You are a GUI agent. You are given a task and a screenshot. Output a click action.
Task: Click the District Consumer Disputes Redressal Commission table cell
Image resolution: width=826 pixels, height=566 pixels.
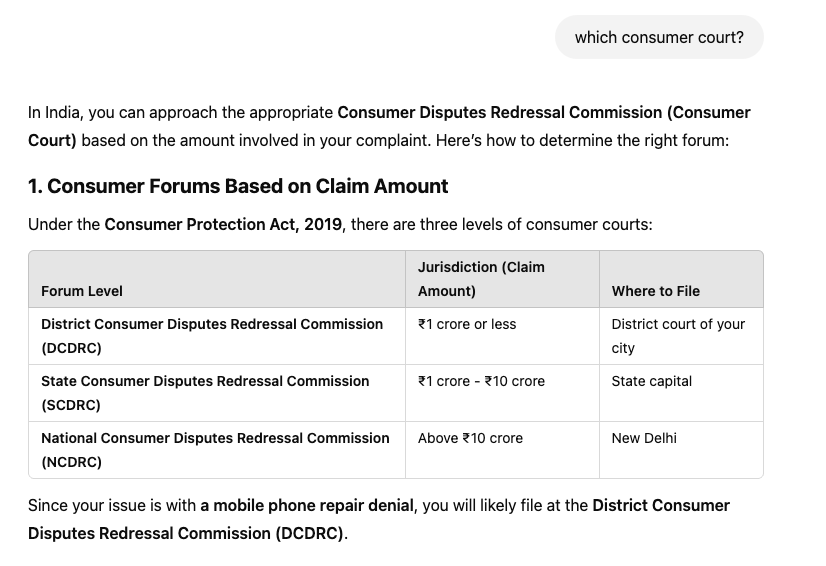tap(212, 336)
